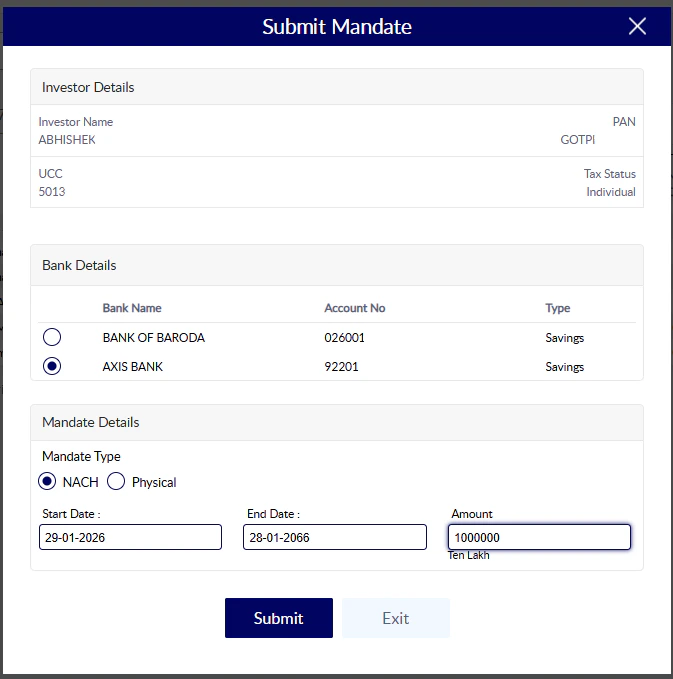Click account number 92201
This screenshot has width=673, height=679.
(x=341, y=366)
